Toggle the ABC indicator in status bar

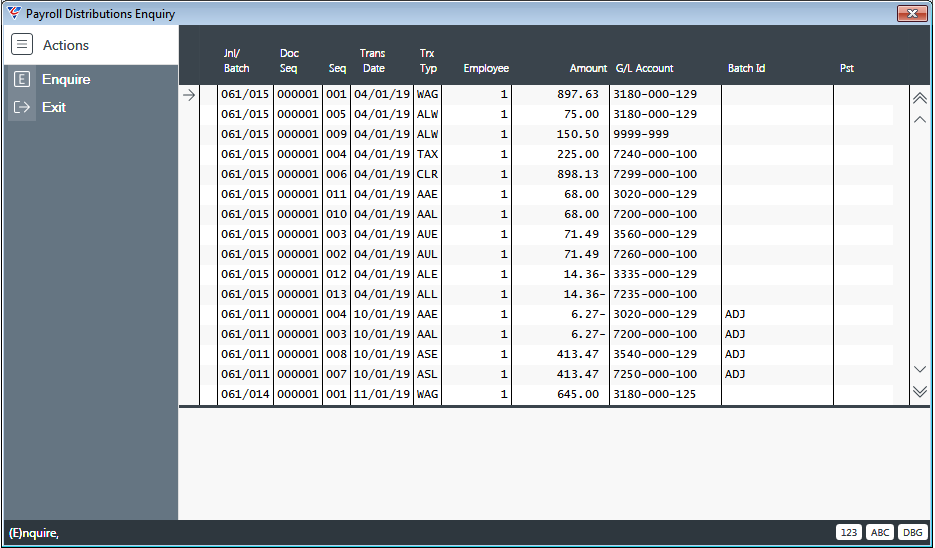880,532
